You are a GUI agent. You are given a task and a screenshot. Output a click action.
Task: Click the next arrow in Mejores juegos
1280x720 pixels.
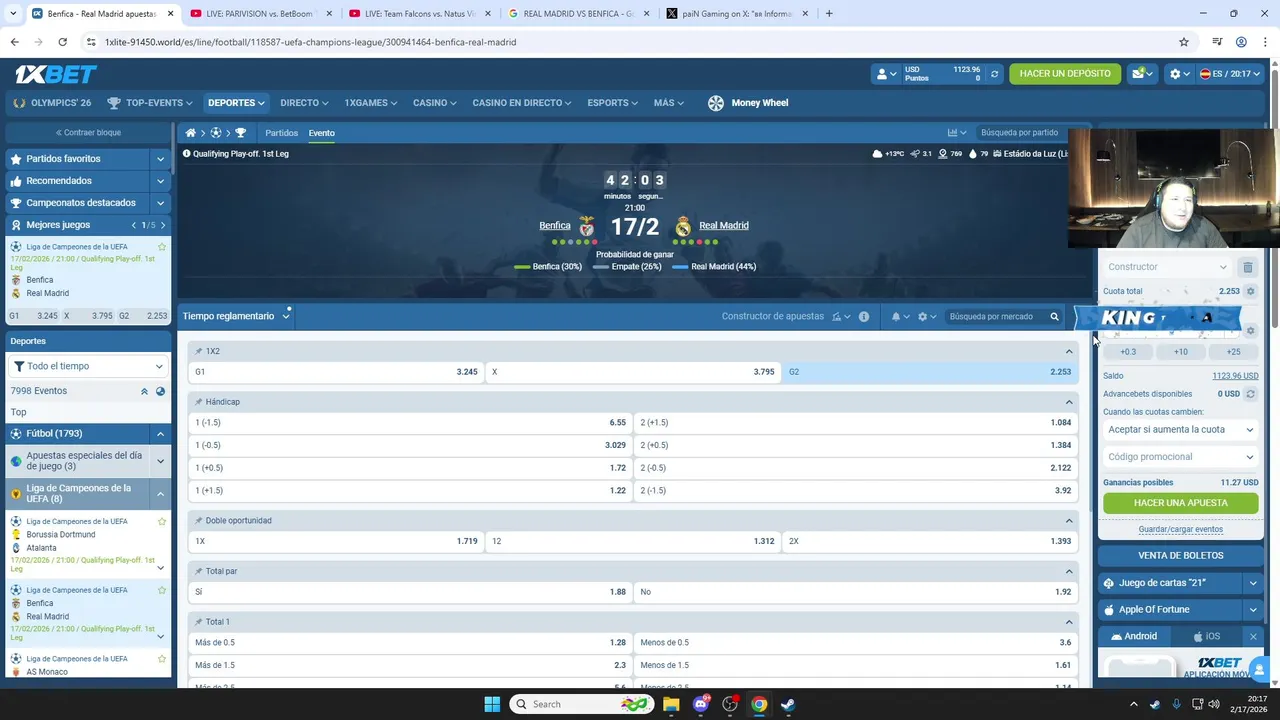[163, 225]
